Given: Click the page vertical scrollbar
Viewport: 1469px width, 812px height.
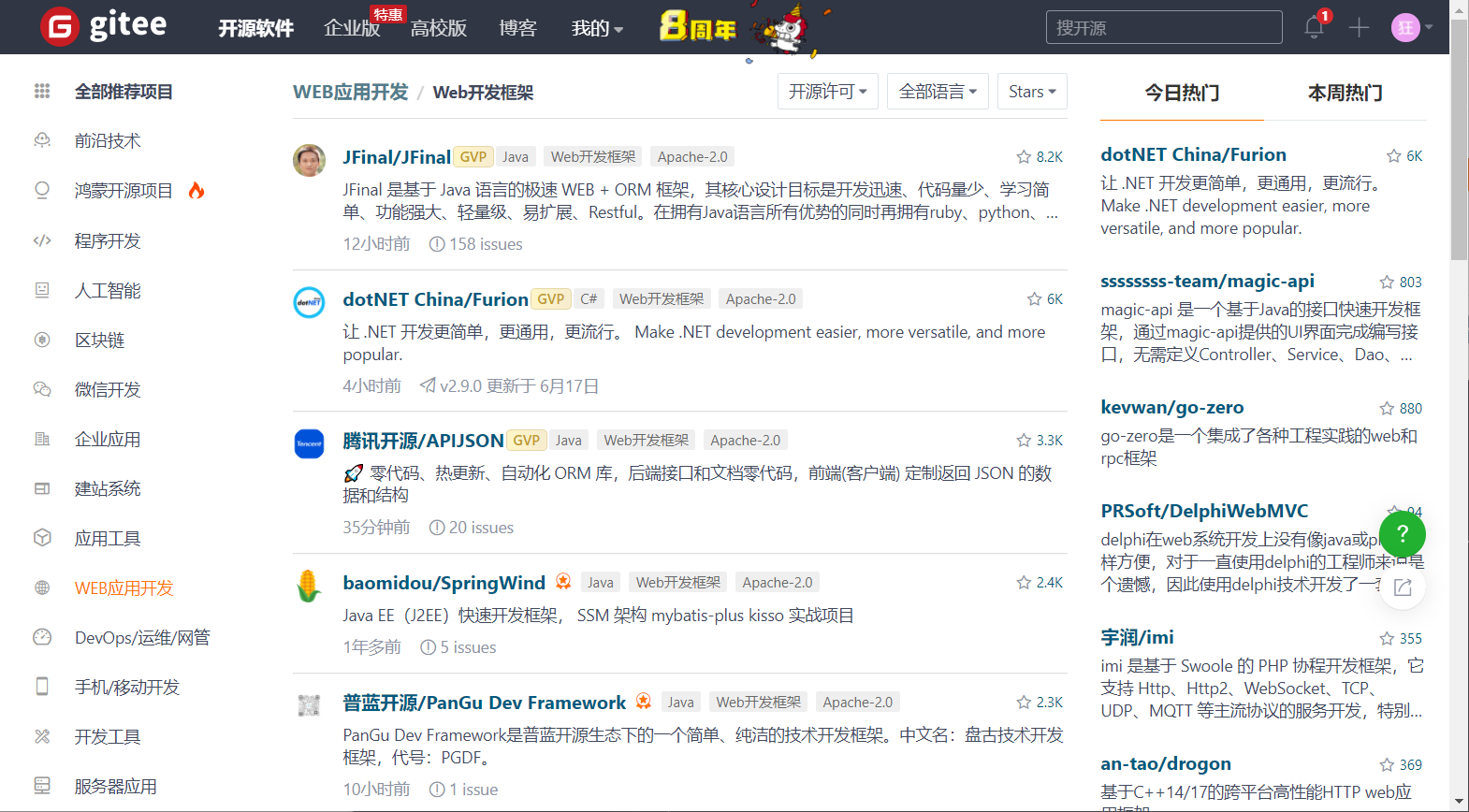Looking at the screenshot, I should pyautogui.click(x=1459, y=140).
